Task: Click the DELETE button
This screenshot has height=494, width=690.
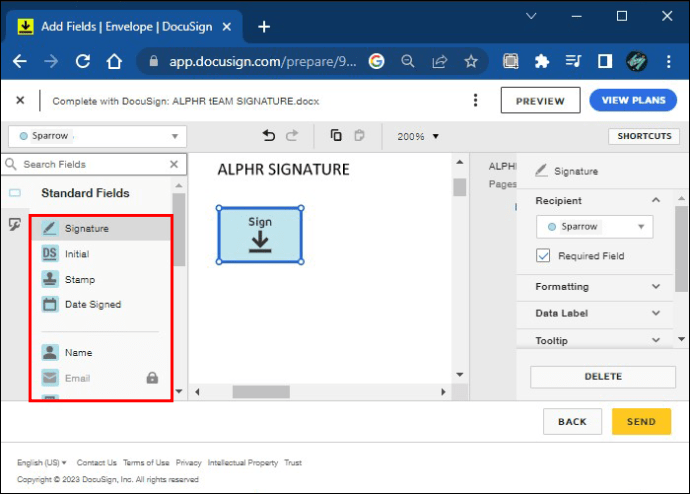Action: pyautogui.click(x=603, y=377)
